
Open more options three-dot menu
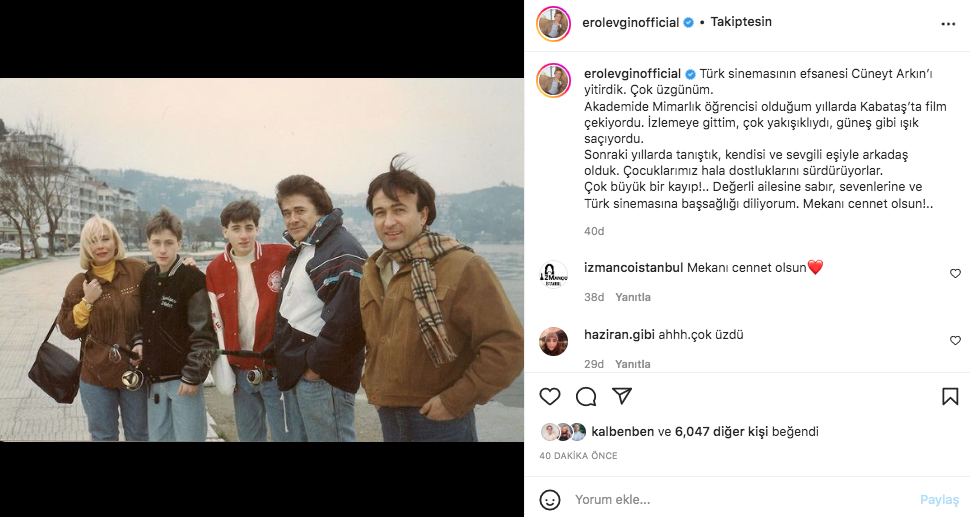[948, 22]
